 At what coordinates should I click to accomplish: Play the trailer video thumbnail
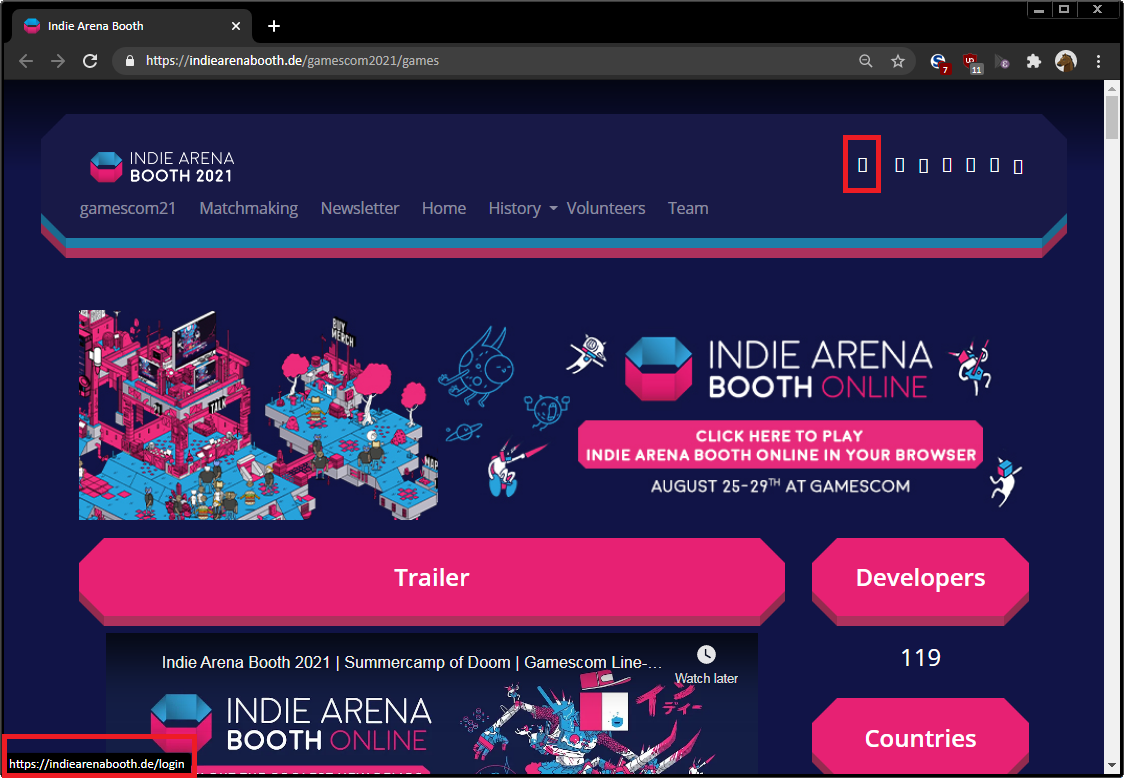(x=432, y=703)
